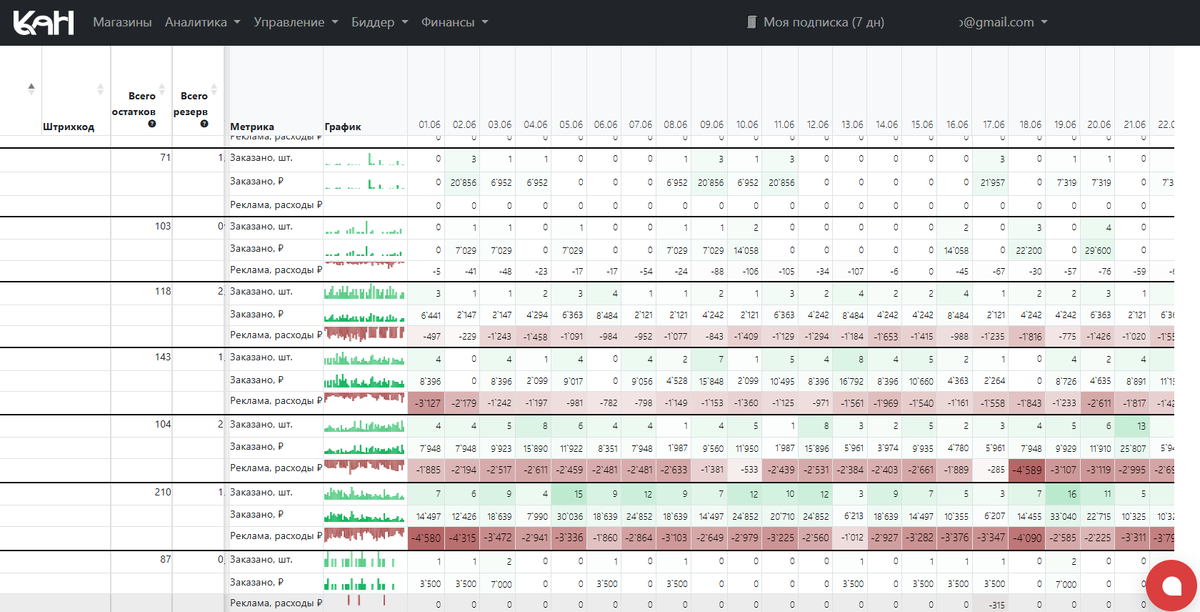Viewport: 1200px width, 612px height.
Task: Expand the Финансы dropdown menu
Action: click(455, 22)
